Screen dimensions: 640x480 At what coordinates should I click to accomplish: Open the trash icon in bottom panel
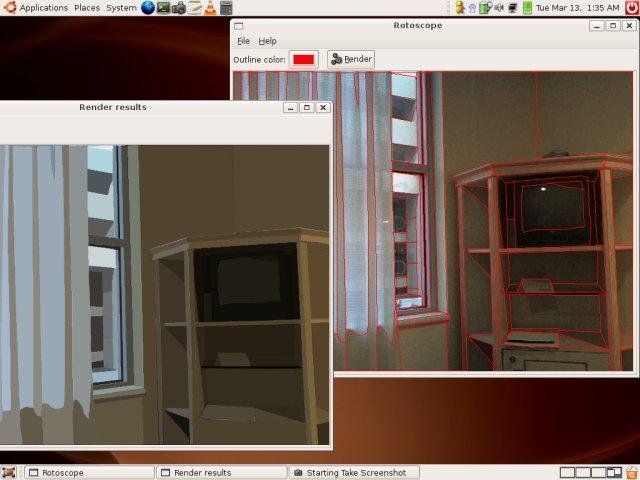(x=632, y=473)
